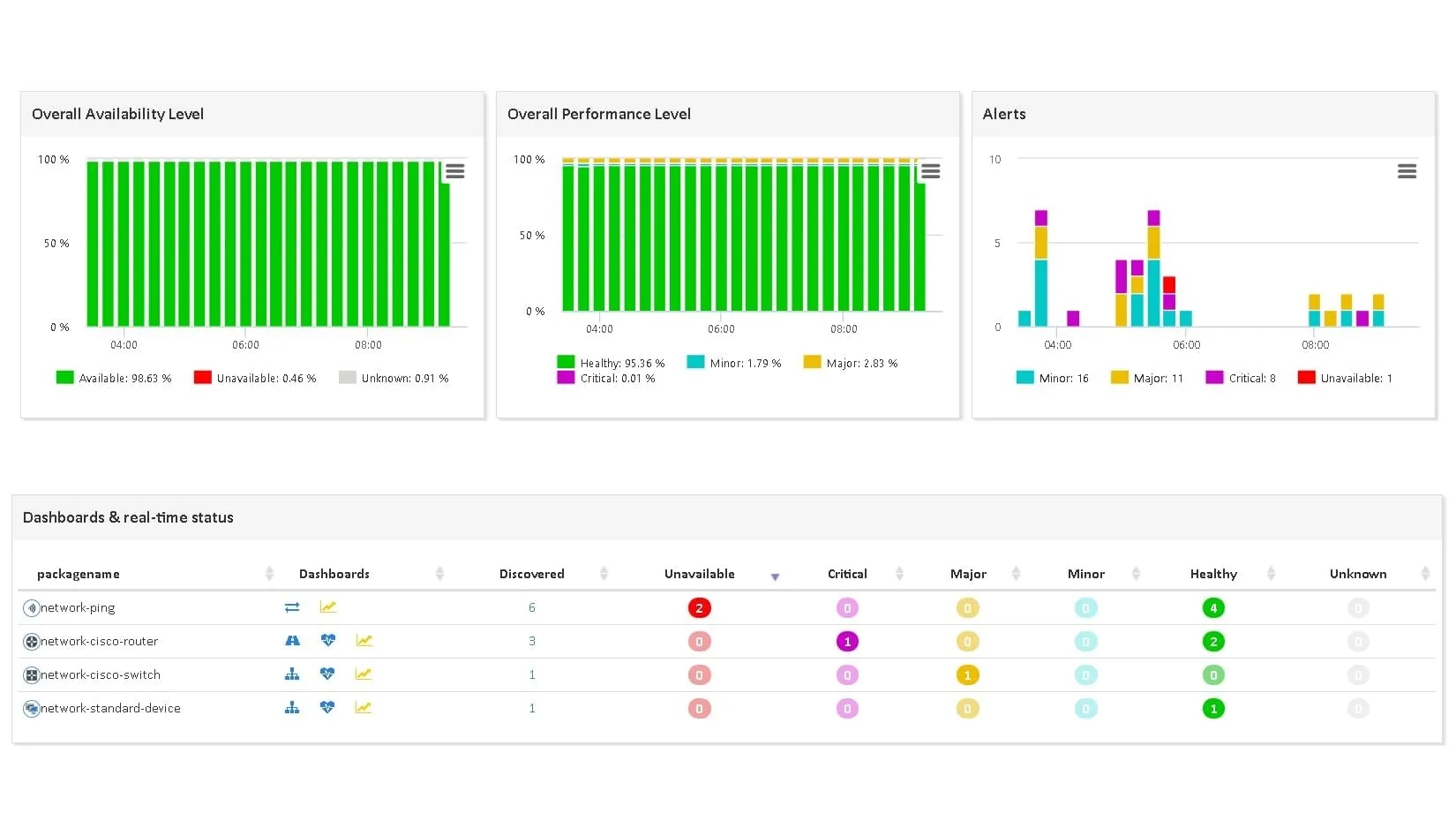Sort table by packagename column header
Screen dimensions: 1456x821
click(x=79, y=574)
